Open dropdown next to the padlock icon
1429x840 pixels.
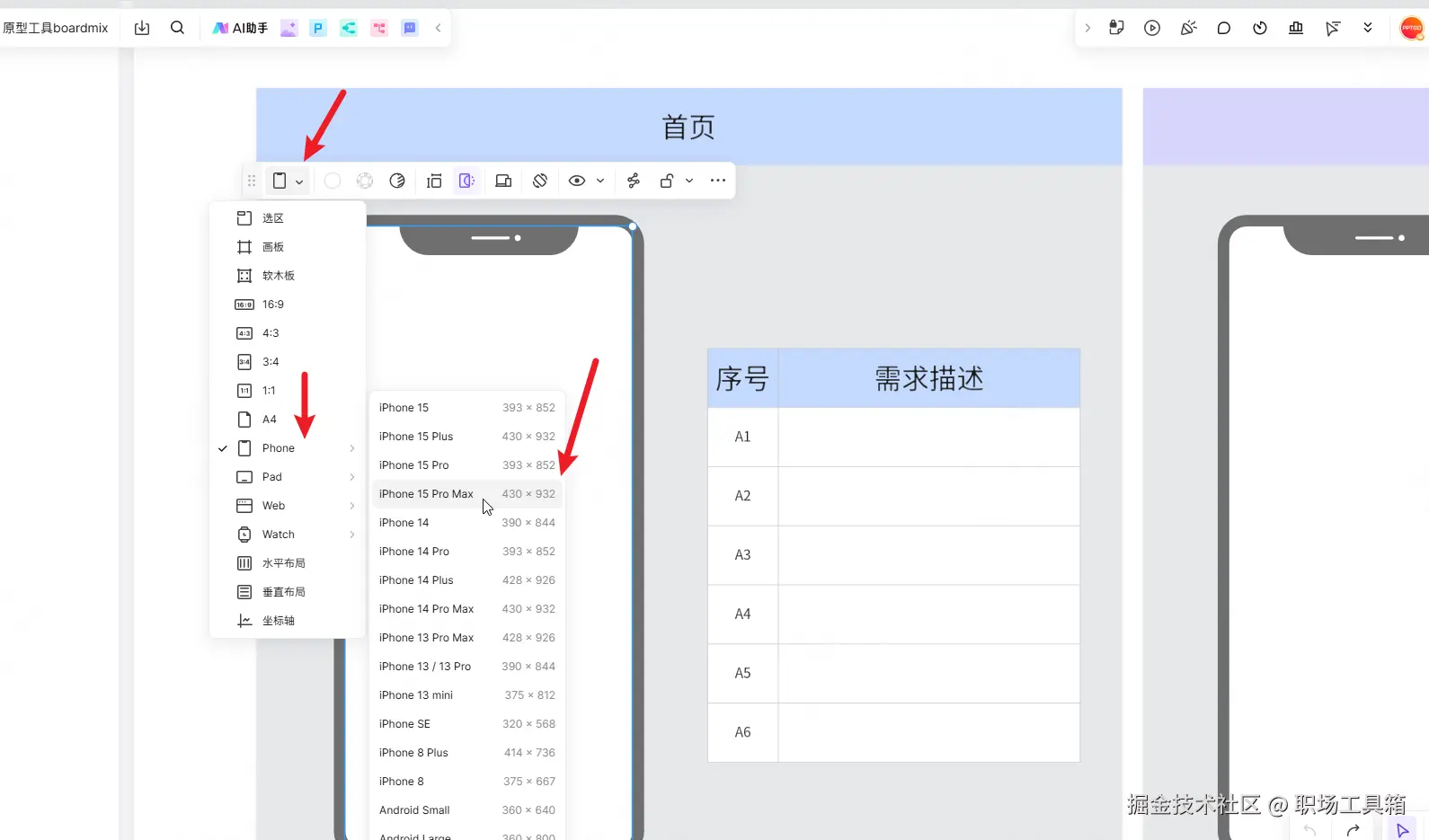click(x=689, y=181)
